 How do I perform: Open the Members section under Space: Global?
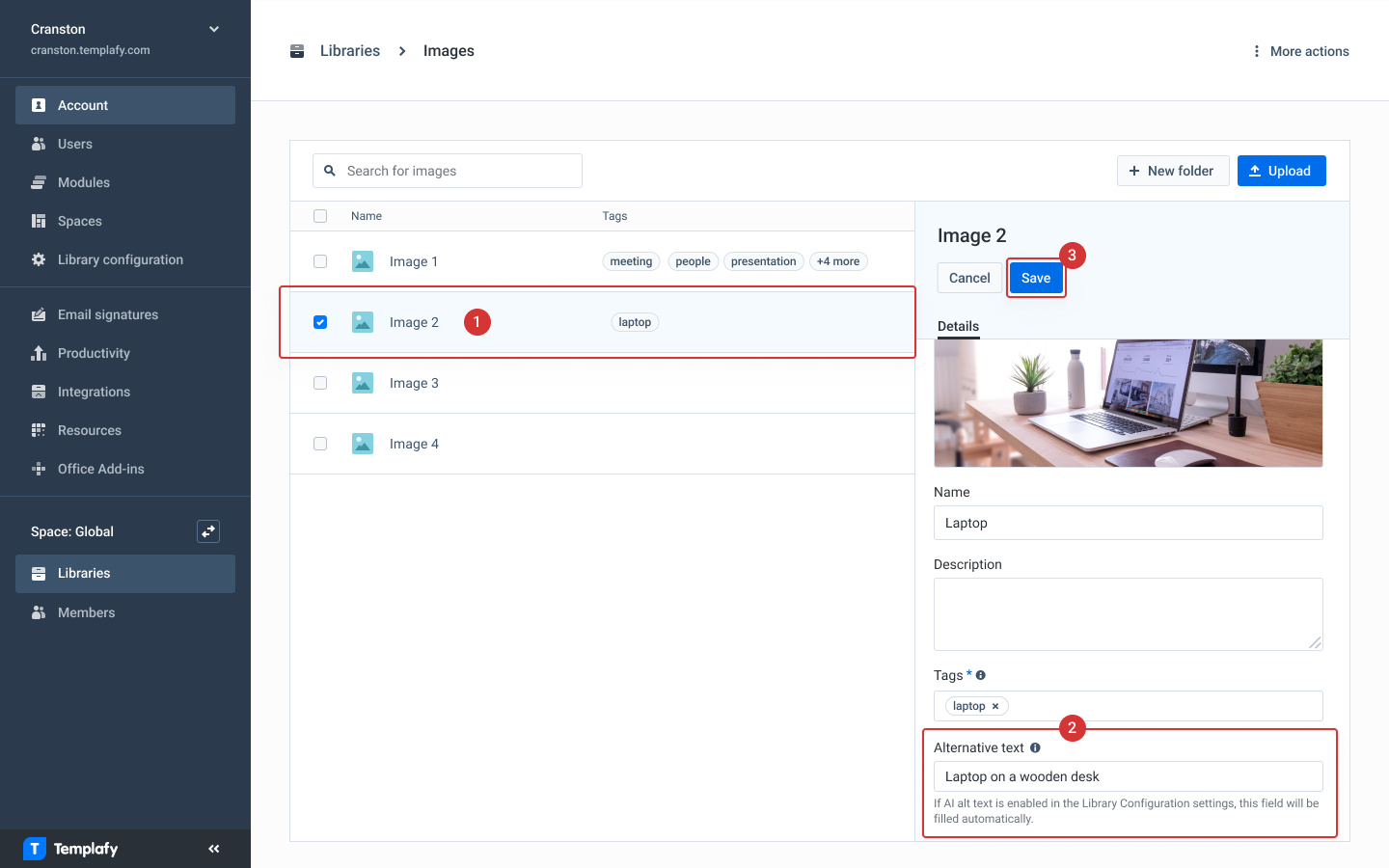click(86, 612)
